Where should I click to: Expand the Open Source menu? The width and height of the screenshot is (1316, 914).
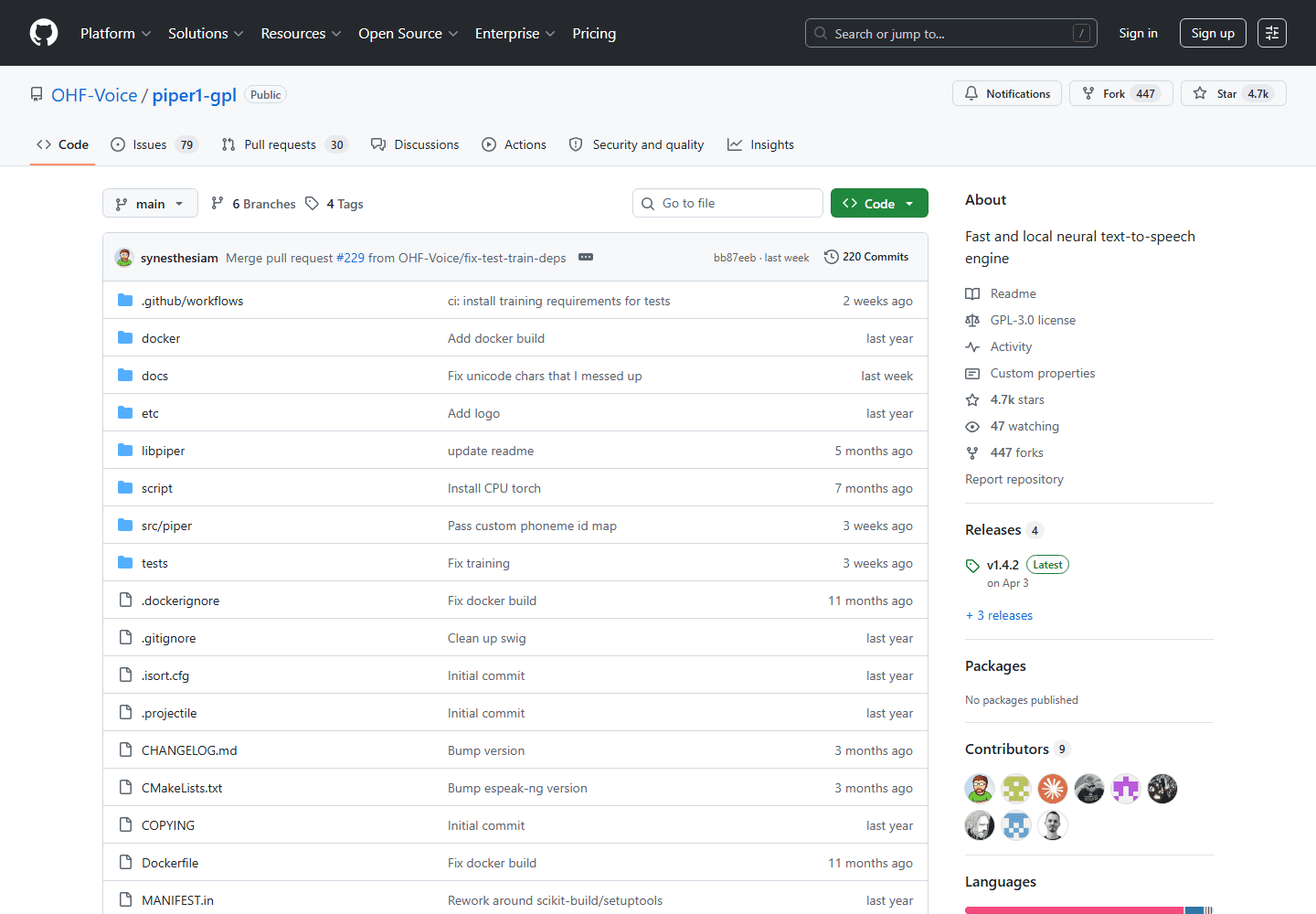coord(409,33)
